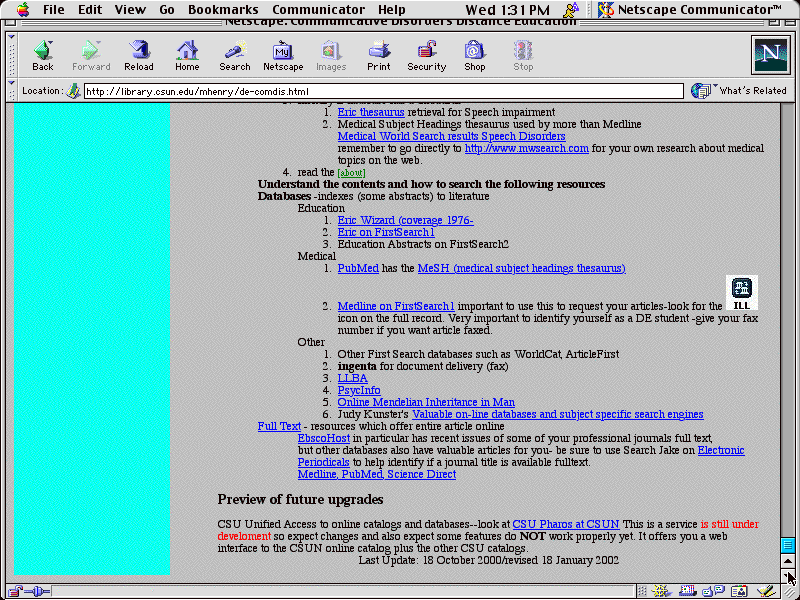The width and height of the screenshot is (800, 600).
Task: Print the page using toolbar
Action: [379, 55]
